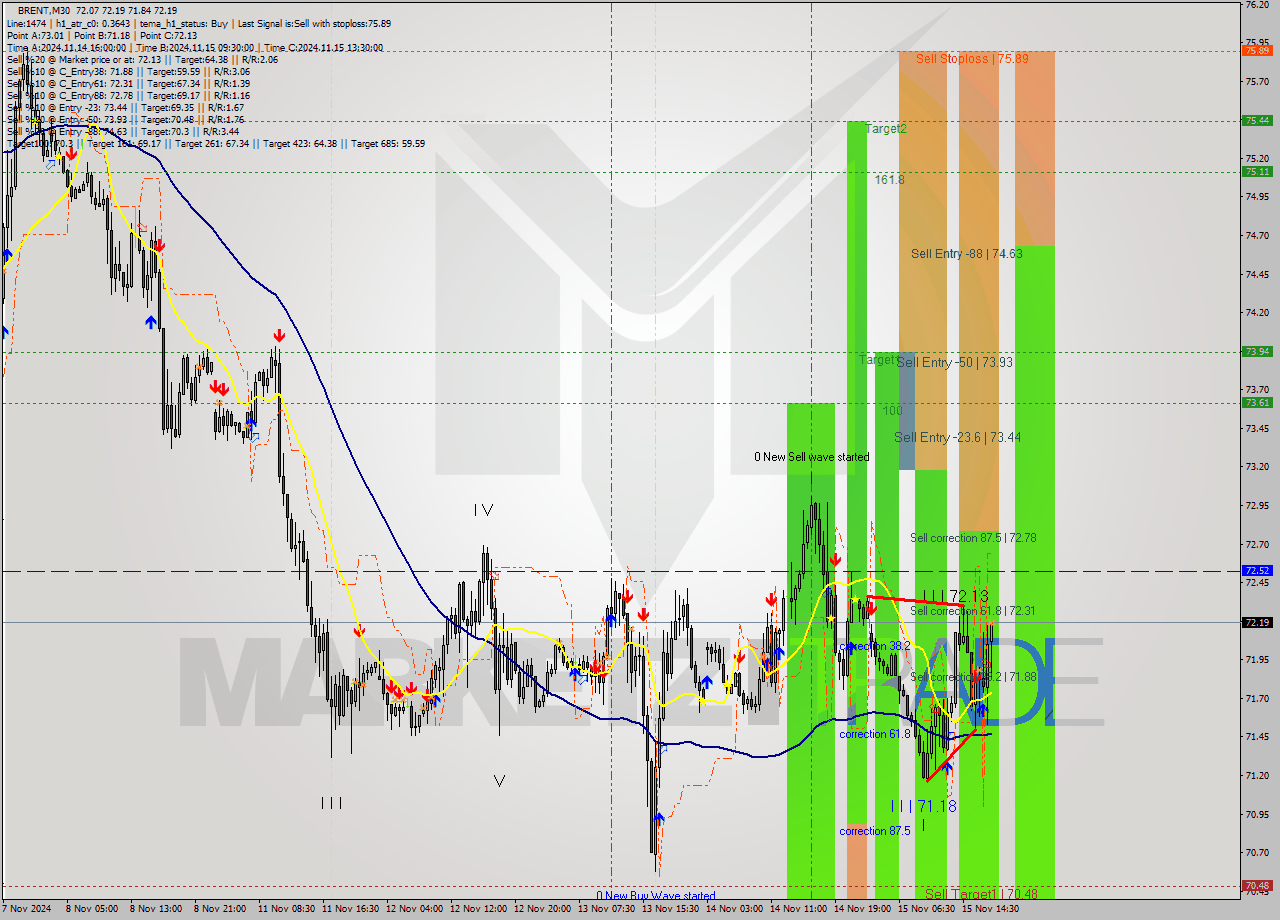
Task: Click the 'Time A:2024.11.14 16:00:00' text
Action: coord(66,47)
